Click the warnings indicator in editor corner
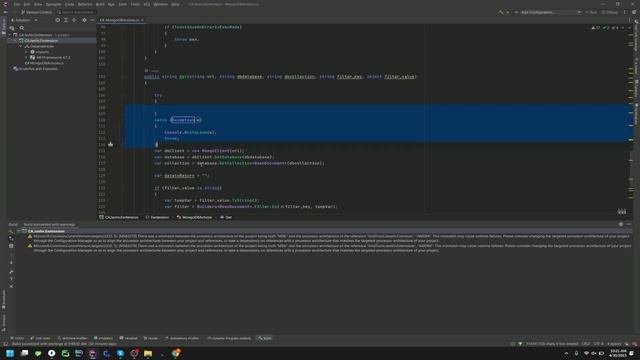Image resolution: width=640 pixels, height=360 pixels. click(x=596, y=28)
